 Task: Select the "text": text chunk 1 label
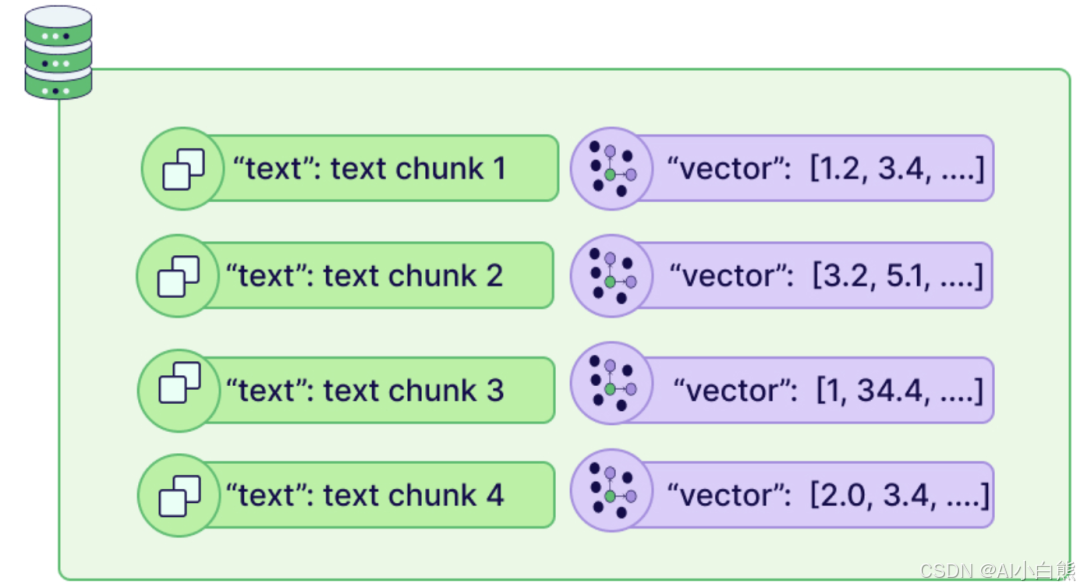pyautogui.click(x=369, y=169)
